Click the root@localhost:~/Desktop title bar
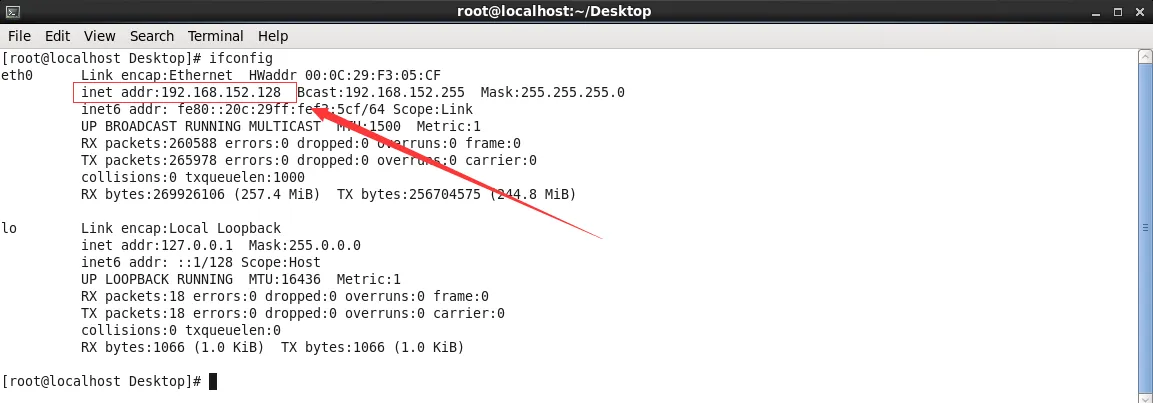This screenshot has height=403, width=1153. pos(576,11)
